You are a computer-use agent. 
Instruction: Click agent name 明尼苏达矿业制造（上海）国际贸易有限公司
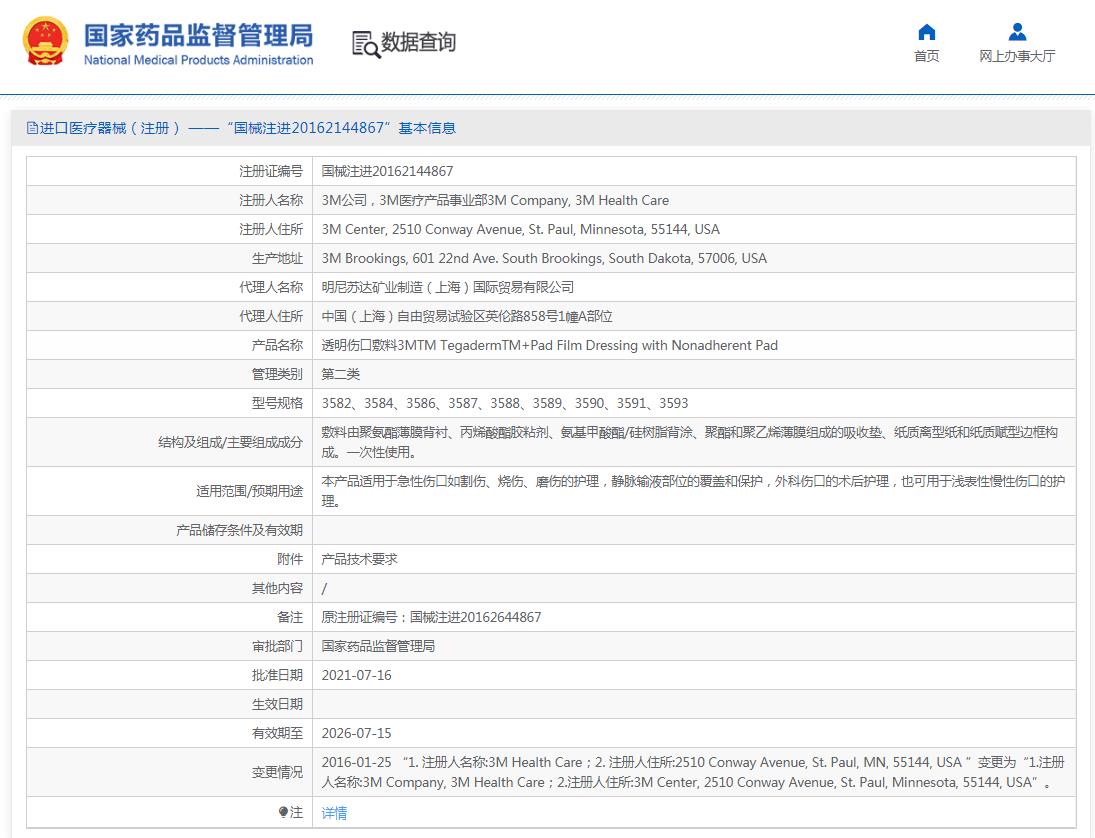click(448, 287)
